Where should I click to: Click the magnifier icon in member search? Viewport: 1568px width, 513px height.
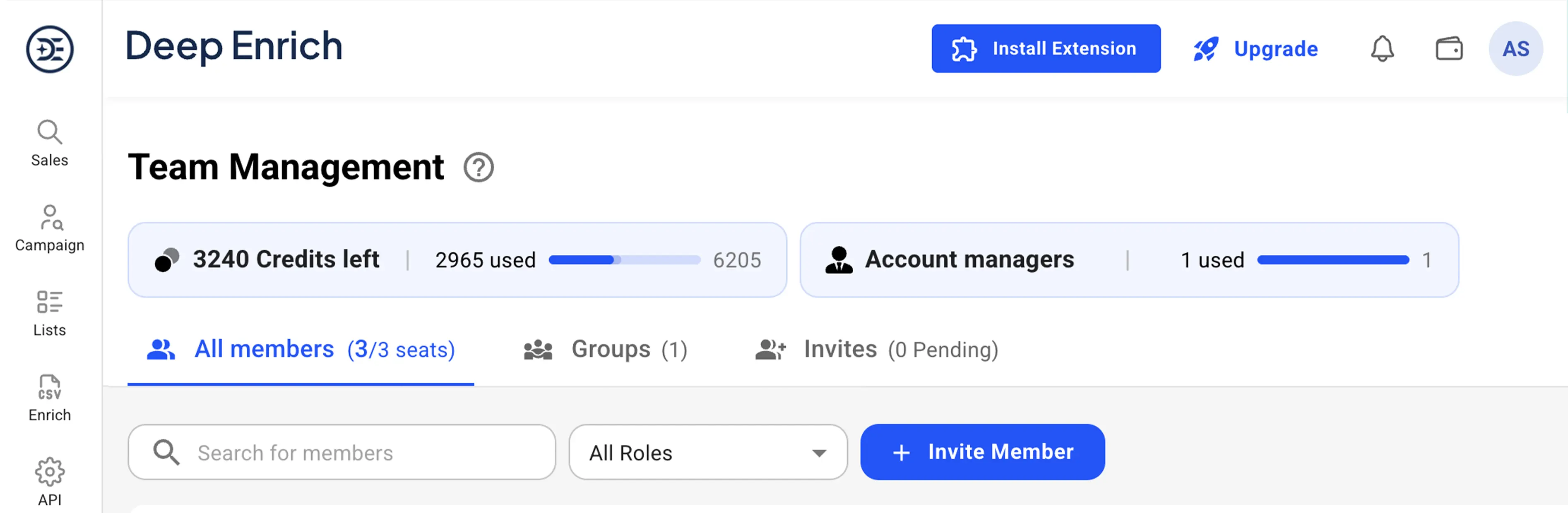166,453
